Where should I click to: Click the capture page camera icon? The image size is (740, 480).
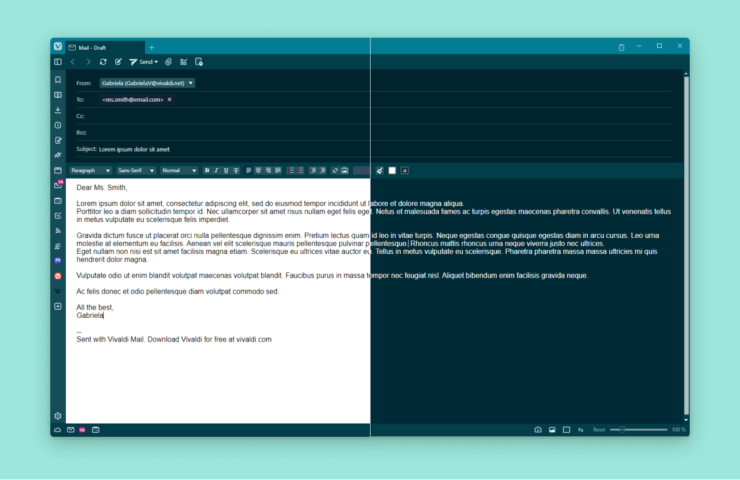[538, 430]
